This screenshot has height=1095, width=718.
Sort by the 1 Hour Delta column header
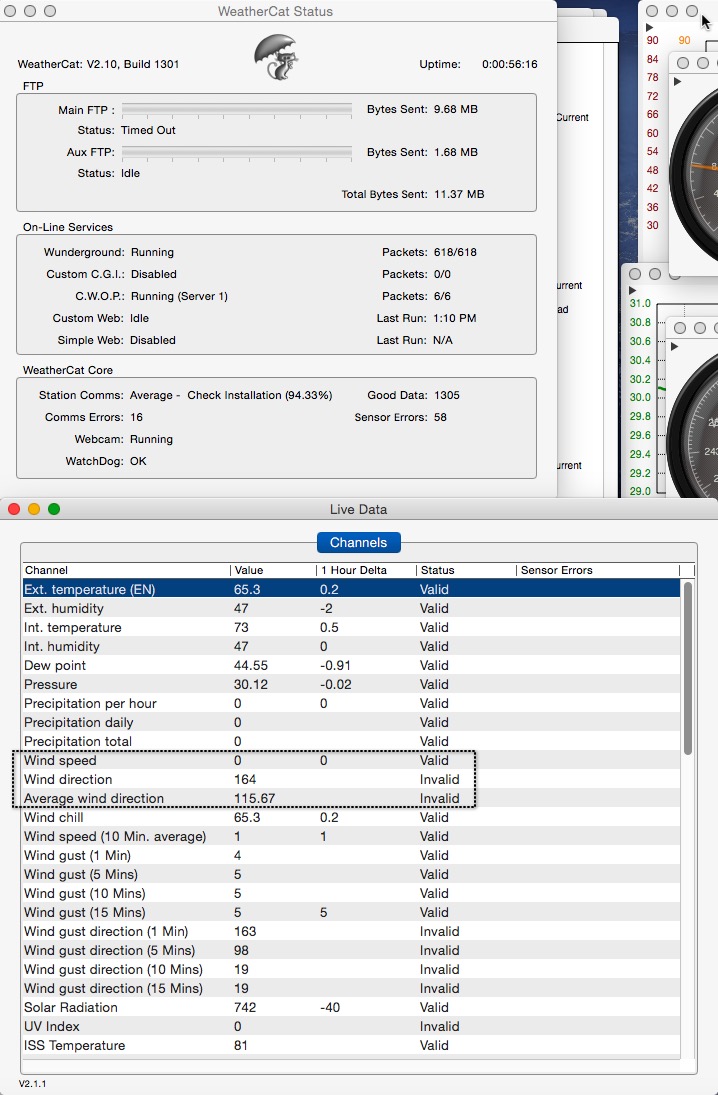click(x=366, y=570)
